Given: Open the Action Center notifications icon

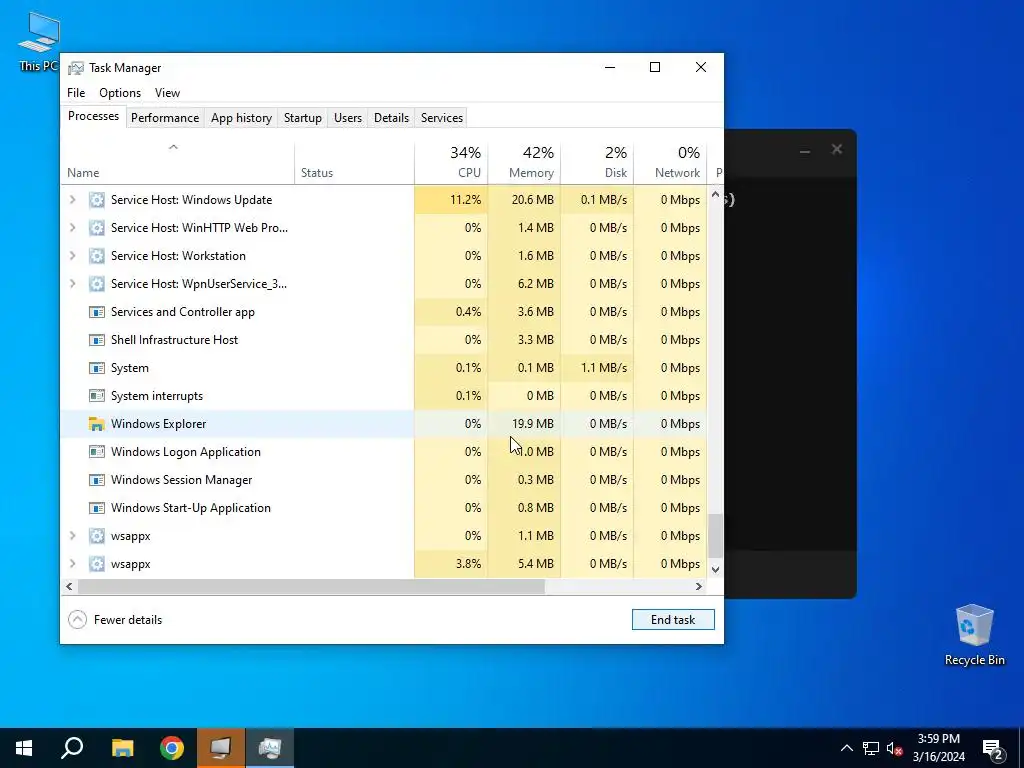Looking at the screenshot, I should [993, 749].
